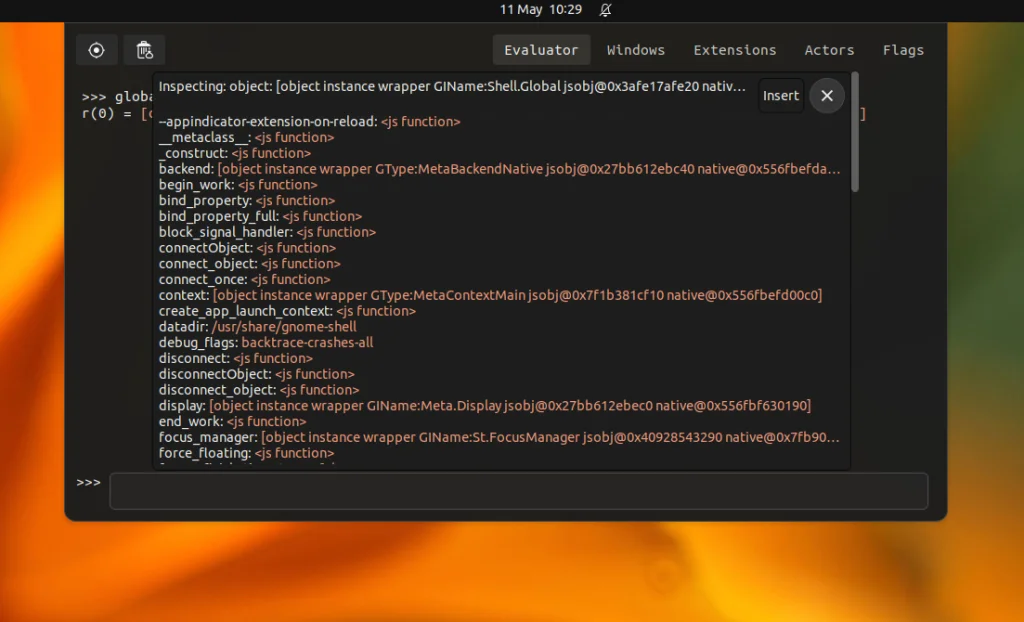Click the evaluator command input field

(x=519, y=490)
